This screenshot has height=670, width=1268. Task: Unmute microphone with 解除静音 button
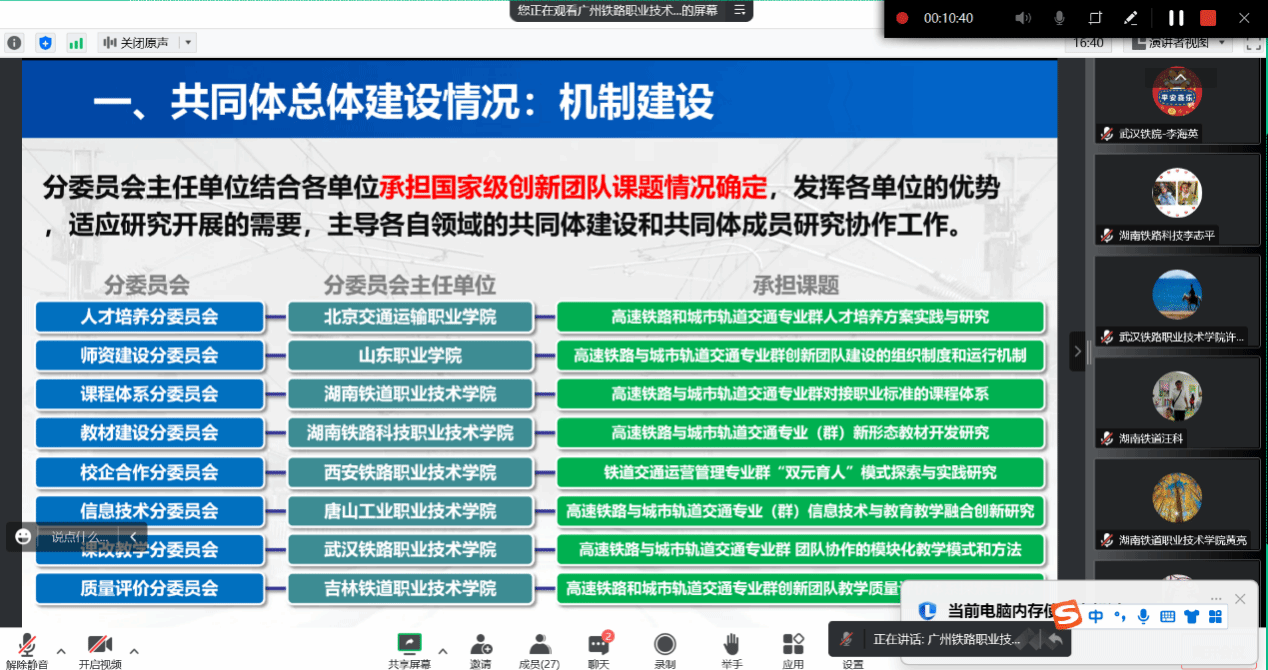coord(28,648)
